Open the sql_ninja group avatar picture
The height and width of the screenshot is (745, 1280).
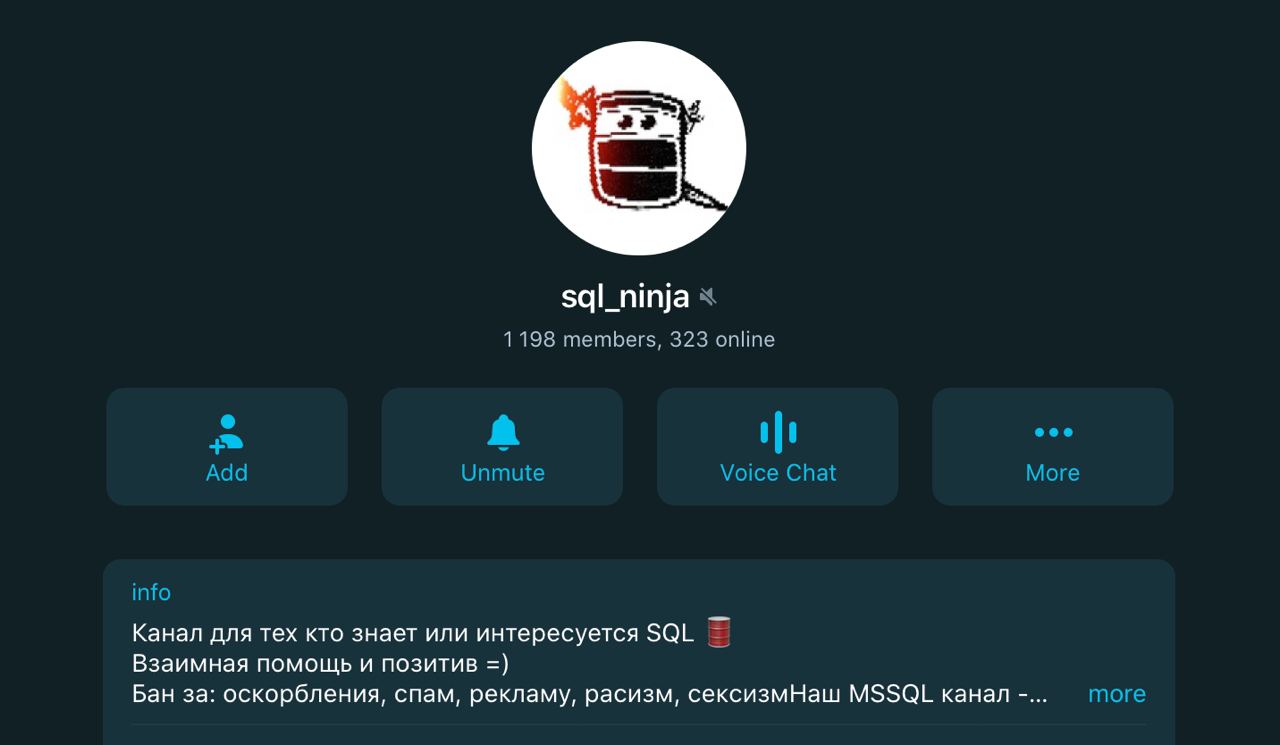pos(639,148)
